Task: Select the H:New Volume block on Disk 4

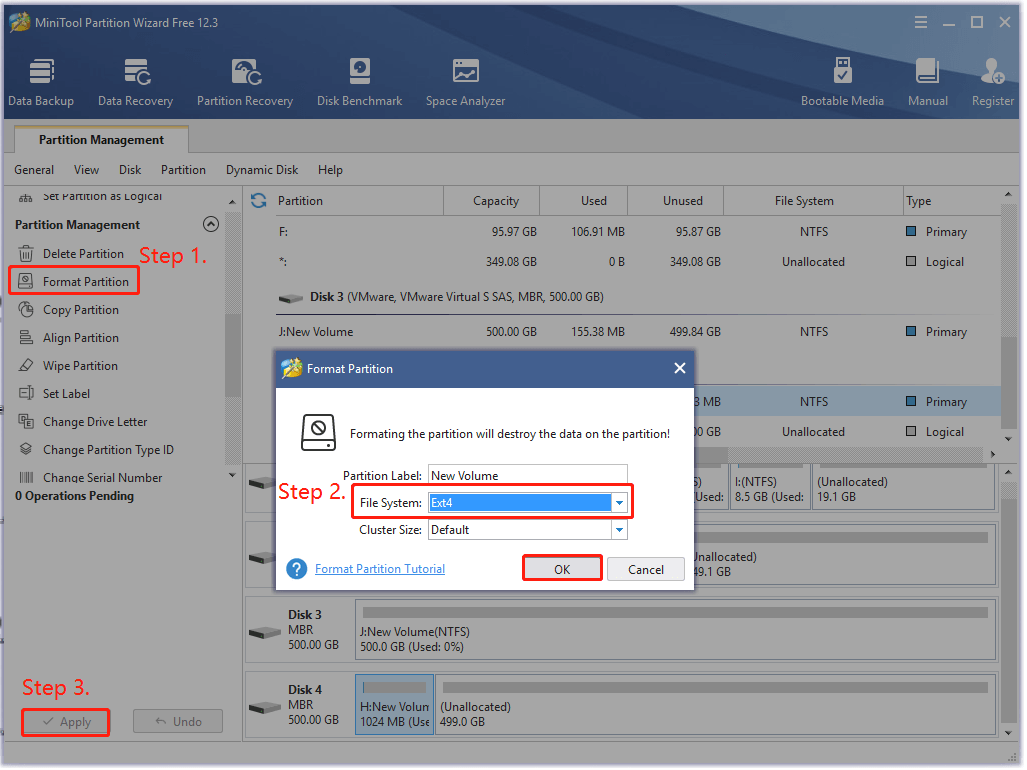Action: click(395, 706)
